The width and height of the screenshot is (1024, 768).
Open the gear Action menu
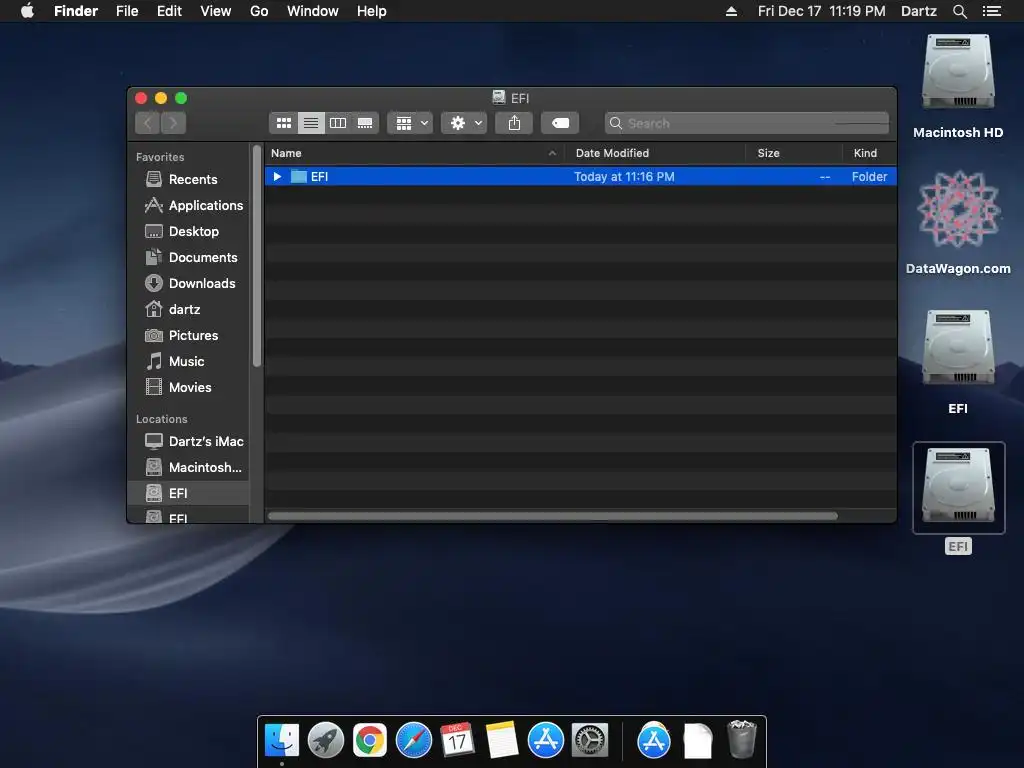(464, 123)
